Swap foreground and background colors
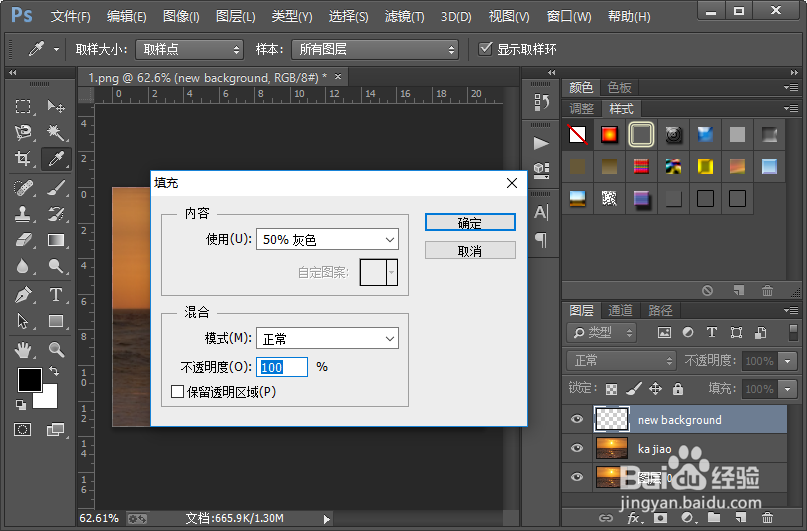This screenshot has height=531, width=807. [x=54, y=370]
